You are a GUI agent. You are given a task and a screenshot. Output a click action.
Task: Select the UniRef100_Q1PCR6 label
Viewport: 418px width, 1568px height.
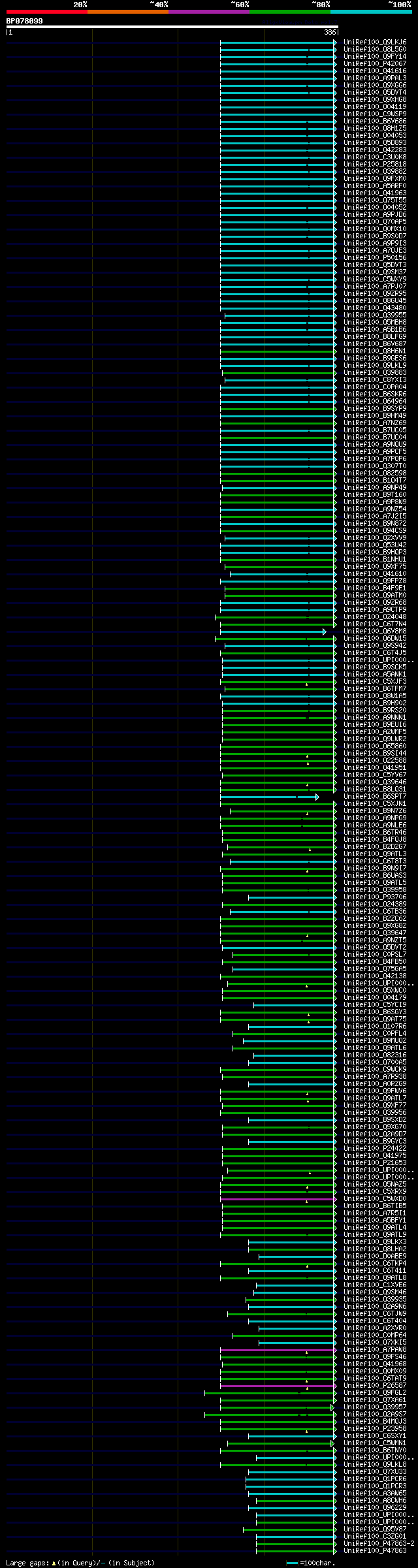click(375, 1479)
